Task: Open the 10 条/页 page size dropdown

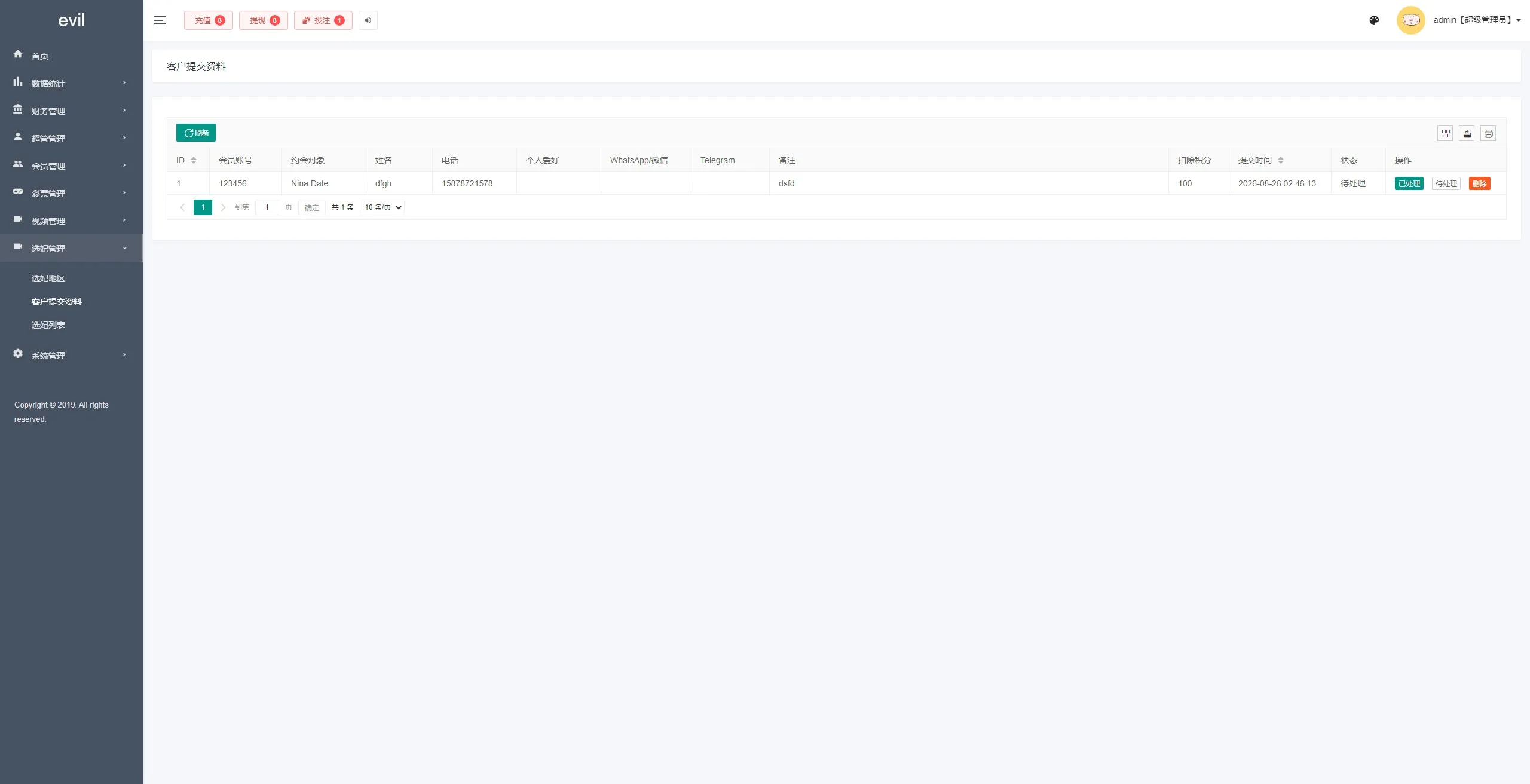Action: pos(382,207)
